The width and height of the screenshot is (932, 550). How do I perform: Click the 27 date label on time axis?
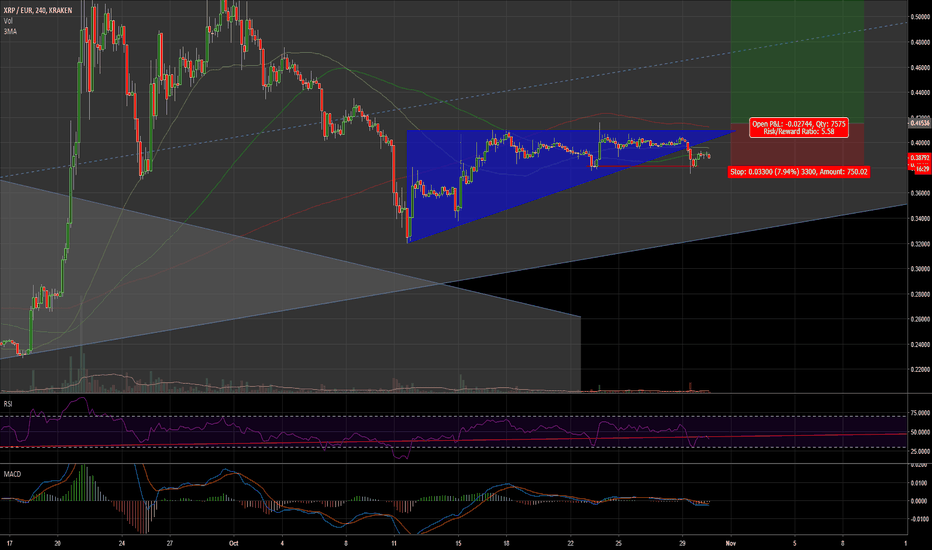click(170, 543)
